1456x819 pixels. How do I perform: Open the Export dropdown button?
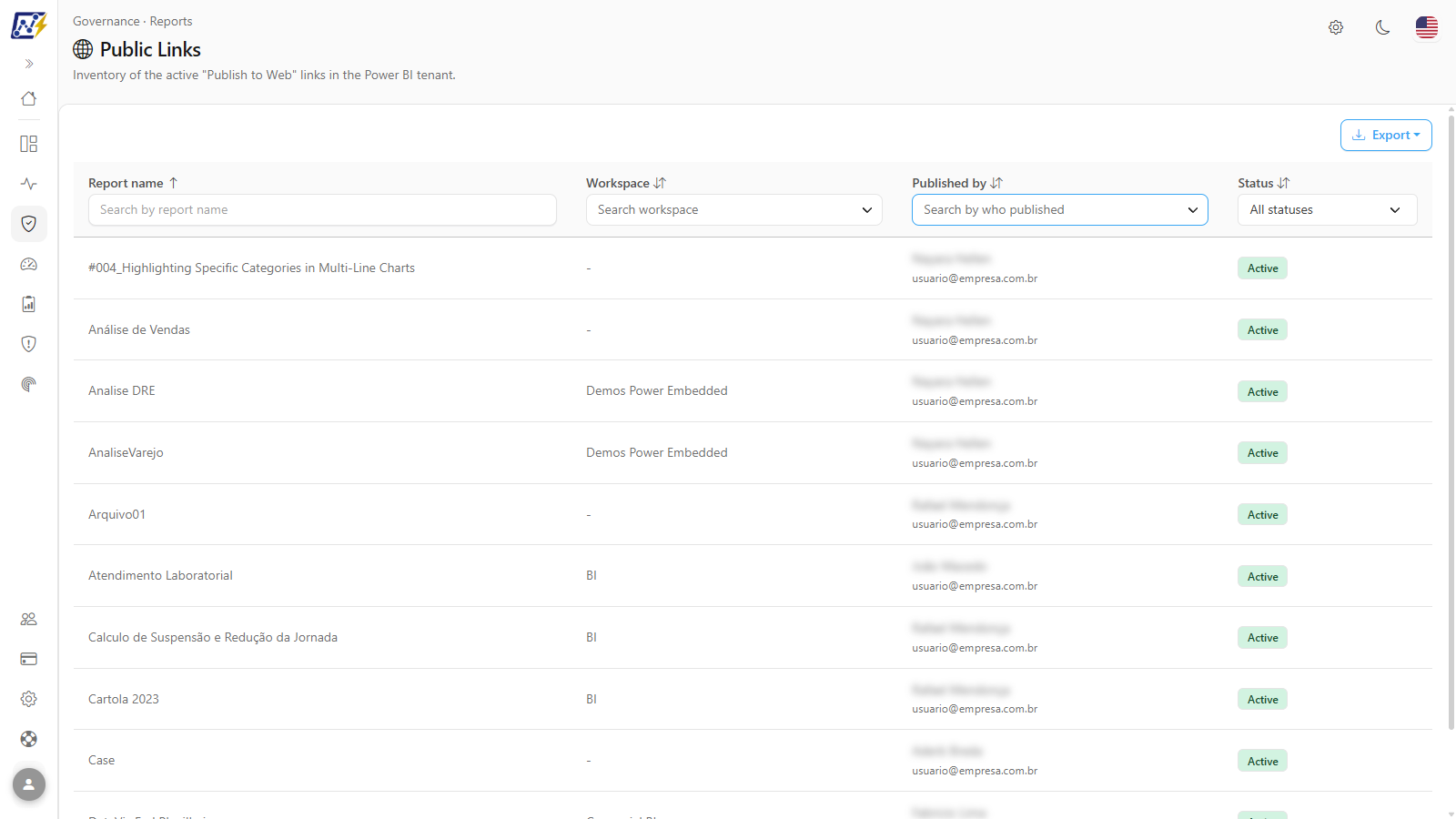pos(1386,135)
